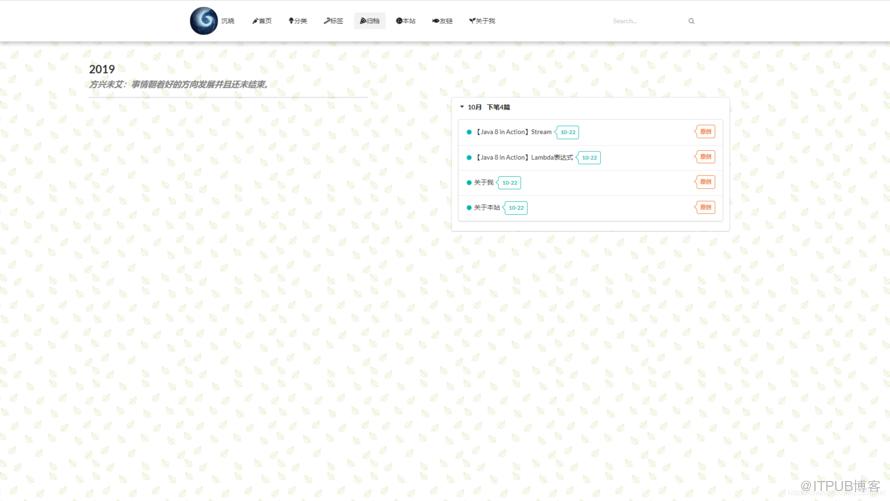Open 【Java 8 in Action】Stream article

tap(513, 132)
